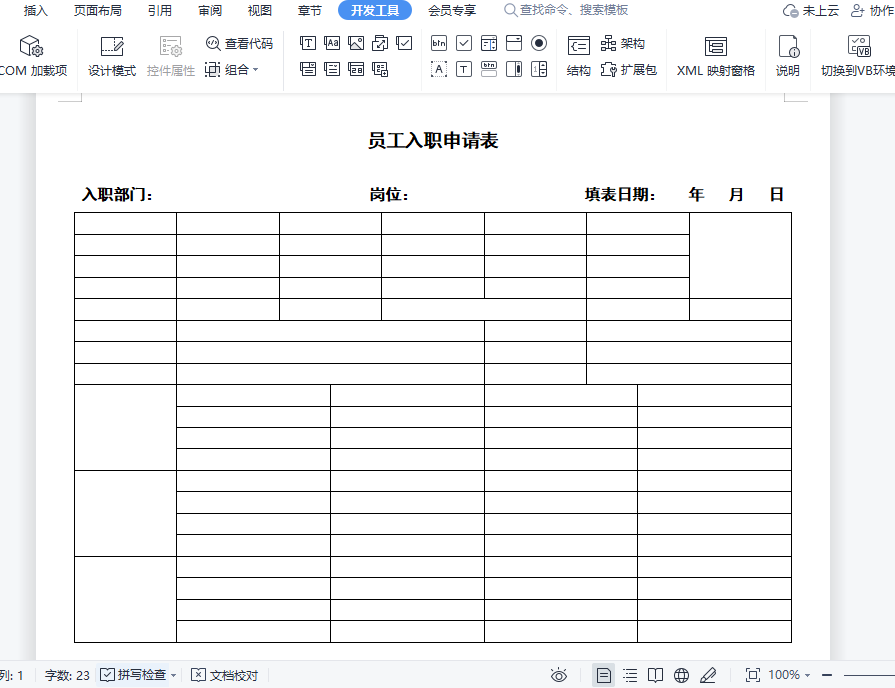Screen dimensions: 895x688
Task: Toggle Design Mode (设计模式)
Action: click(112, 56)
